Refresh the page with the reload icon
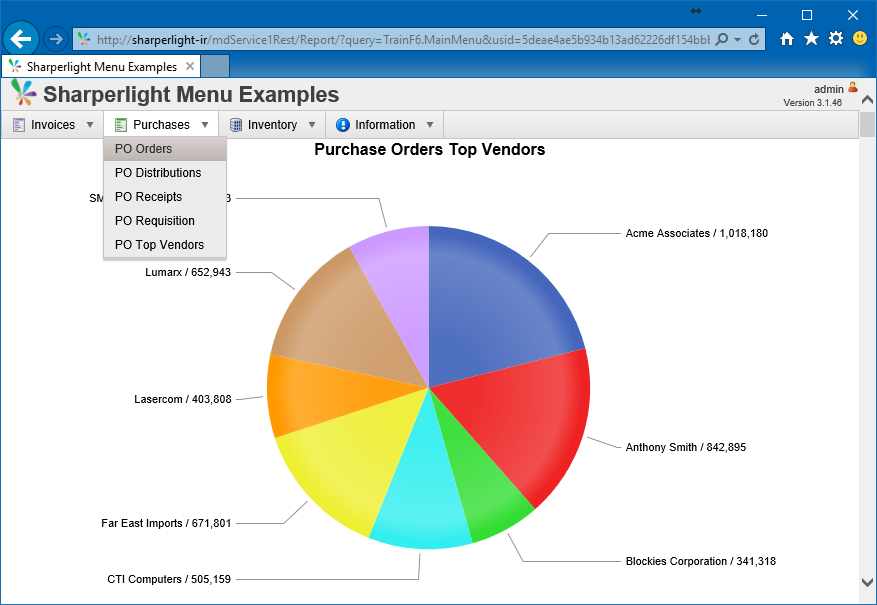Viewport: 877px width, 605px height. [754, 39]
